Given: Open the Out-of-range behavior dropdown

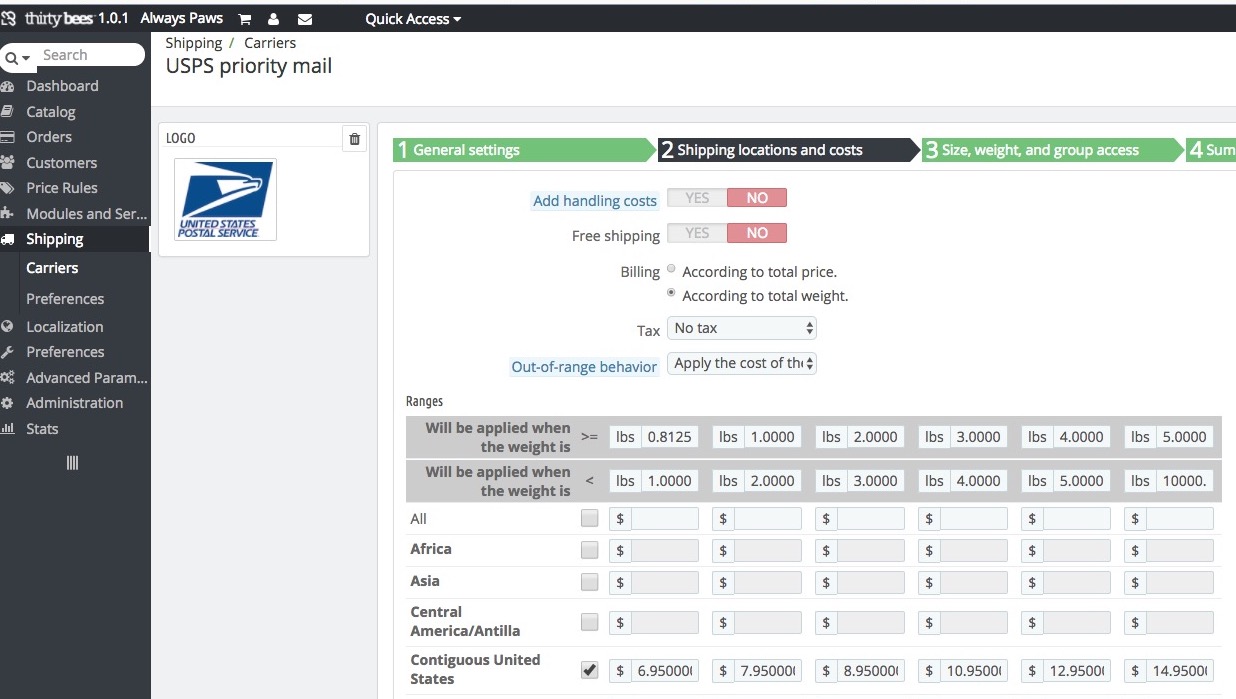Looking at the screenshot, I should [x=741, y=363].
